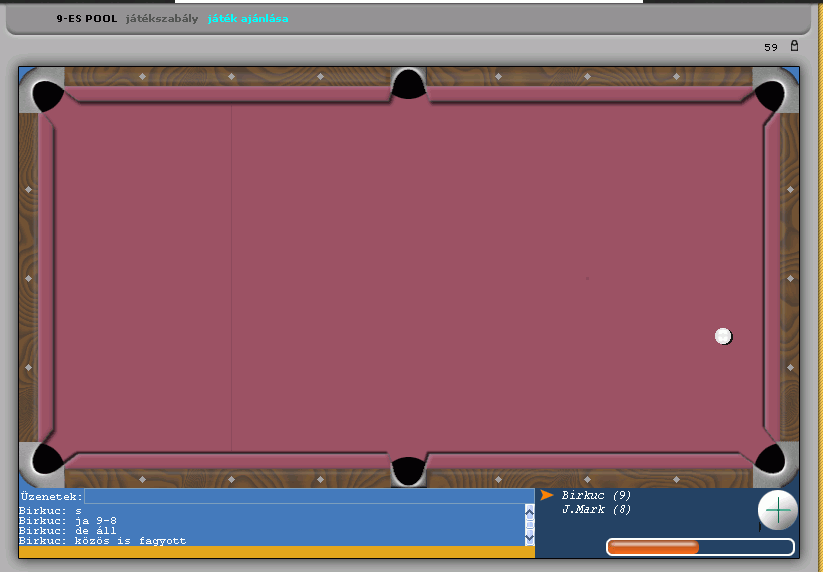Click the top-left corner pocket
The image size is (823, 572).
coord(45,95)
